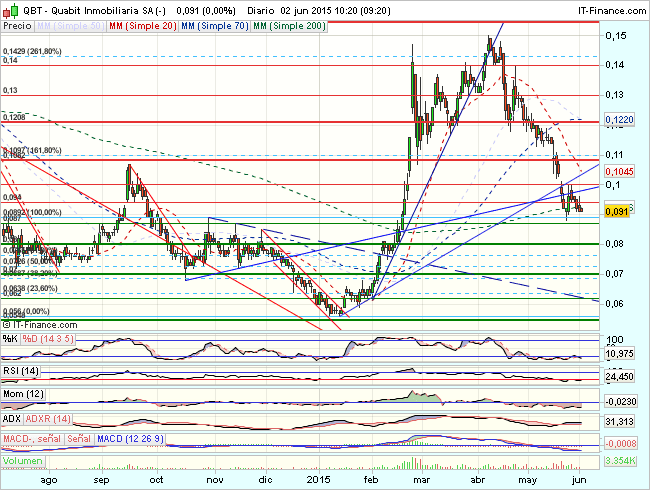The height and width of the screenshot is (490, 650).
Task: Click the 'jun' month marker on time axis
Action: [x=579, y=480]
